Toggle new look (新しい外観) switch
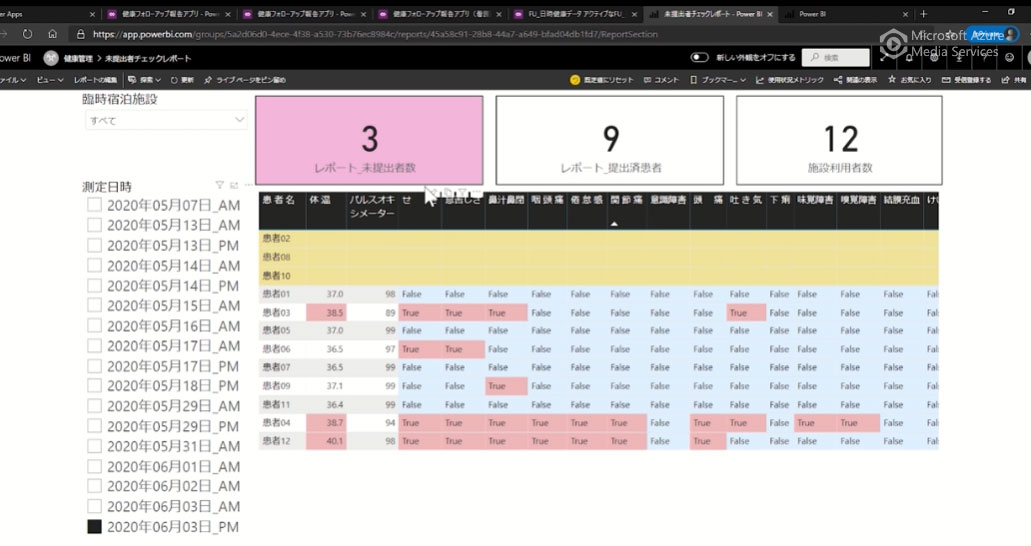Viewport: 1031px width, 546px height. click(699, 57)
